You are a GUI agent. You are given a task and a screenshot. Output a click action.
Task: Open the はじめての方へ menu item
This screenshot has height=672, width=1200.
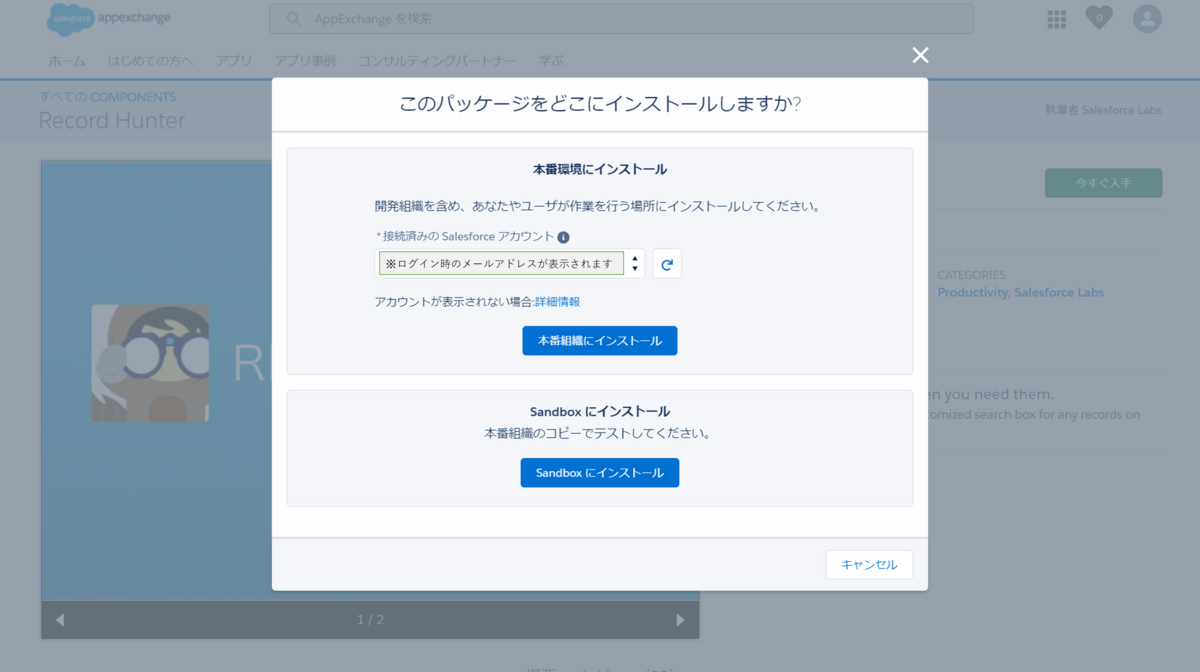pos(150,61)
